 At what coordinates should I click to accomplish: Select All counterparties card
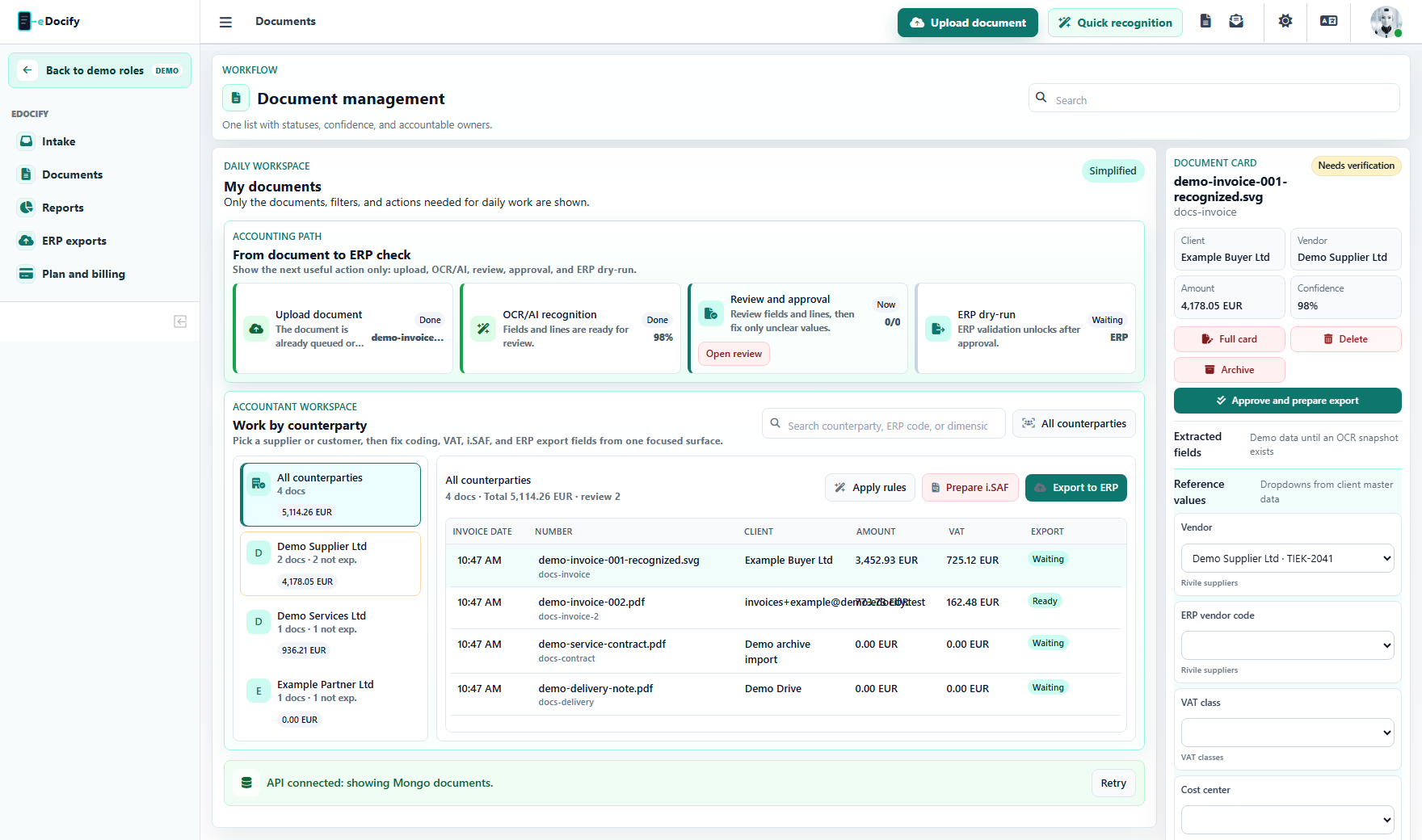point(330,494)
